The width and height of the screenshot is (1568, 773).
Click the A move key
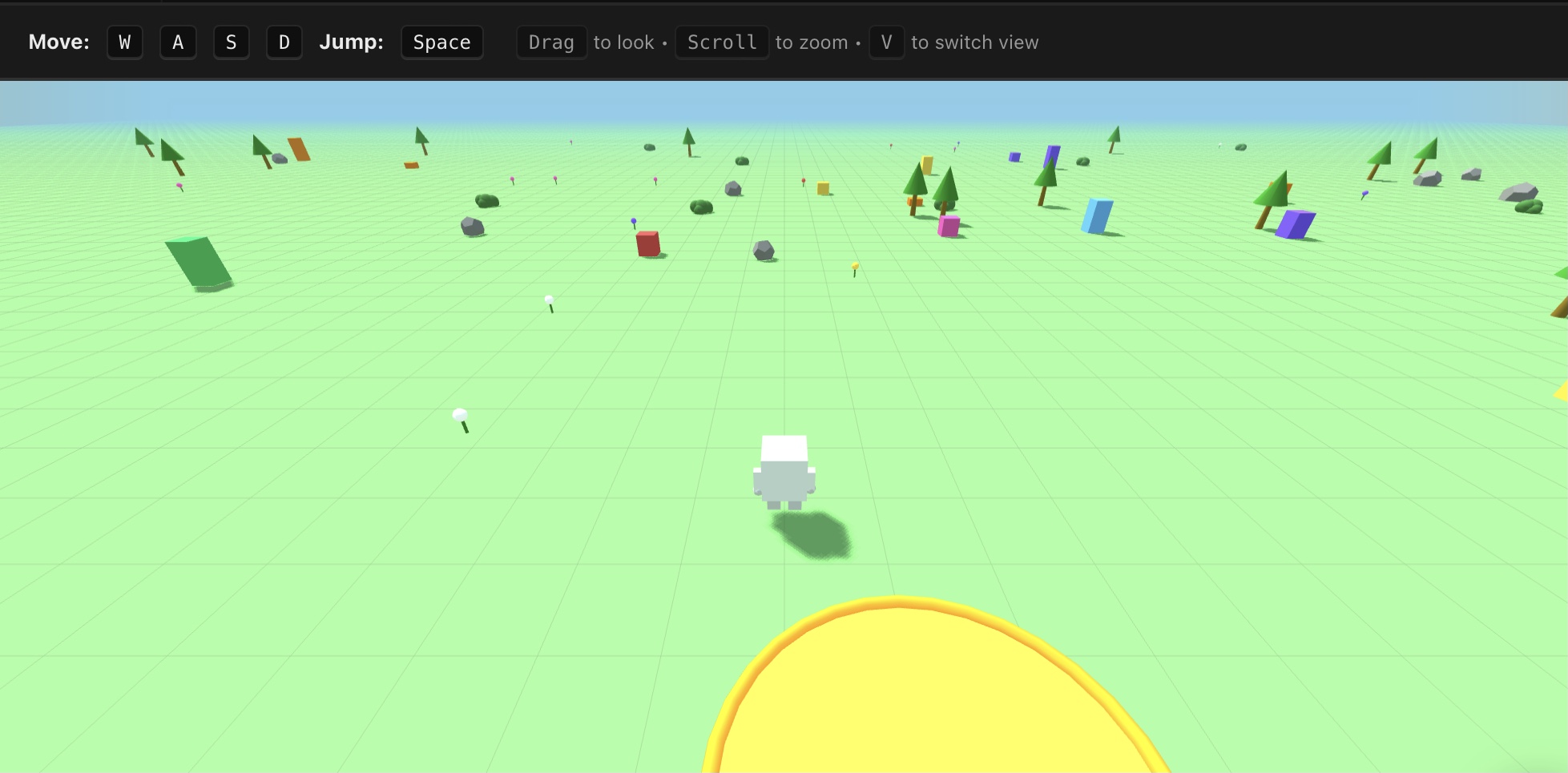(178, 42)
